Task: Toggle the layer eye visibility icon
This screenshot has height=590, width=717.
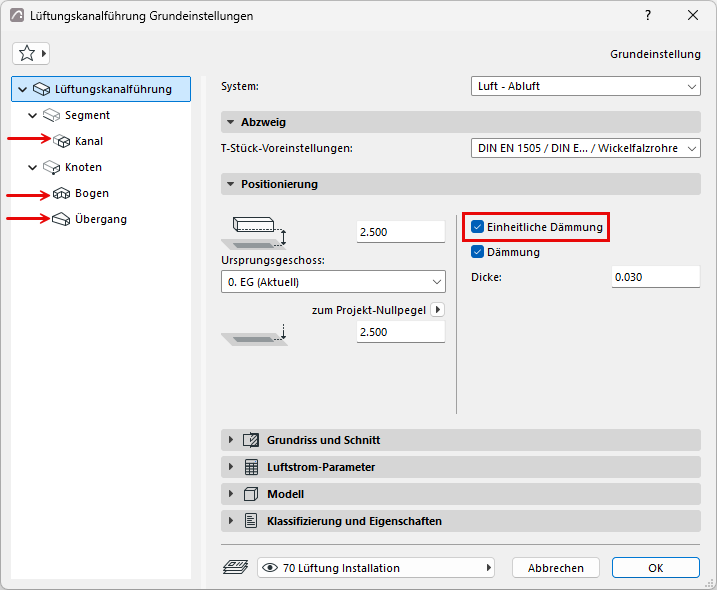Action: [270, 568]
